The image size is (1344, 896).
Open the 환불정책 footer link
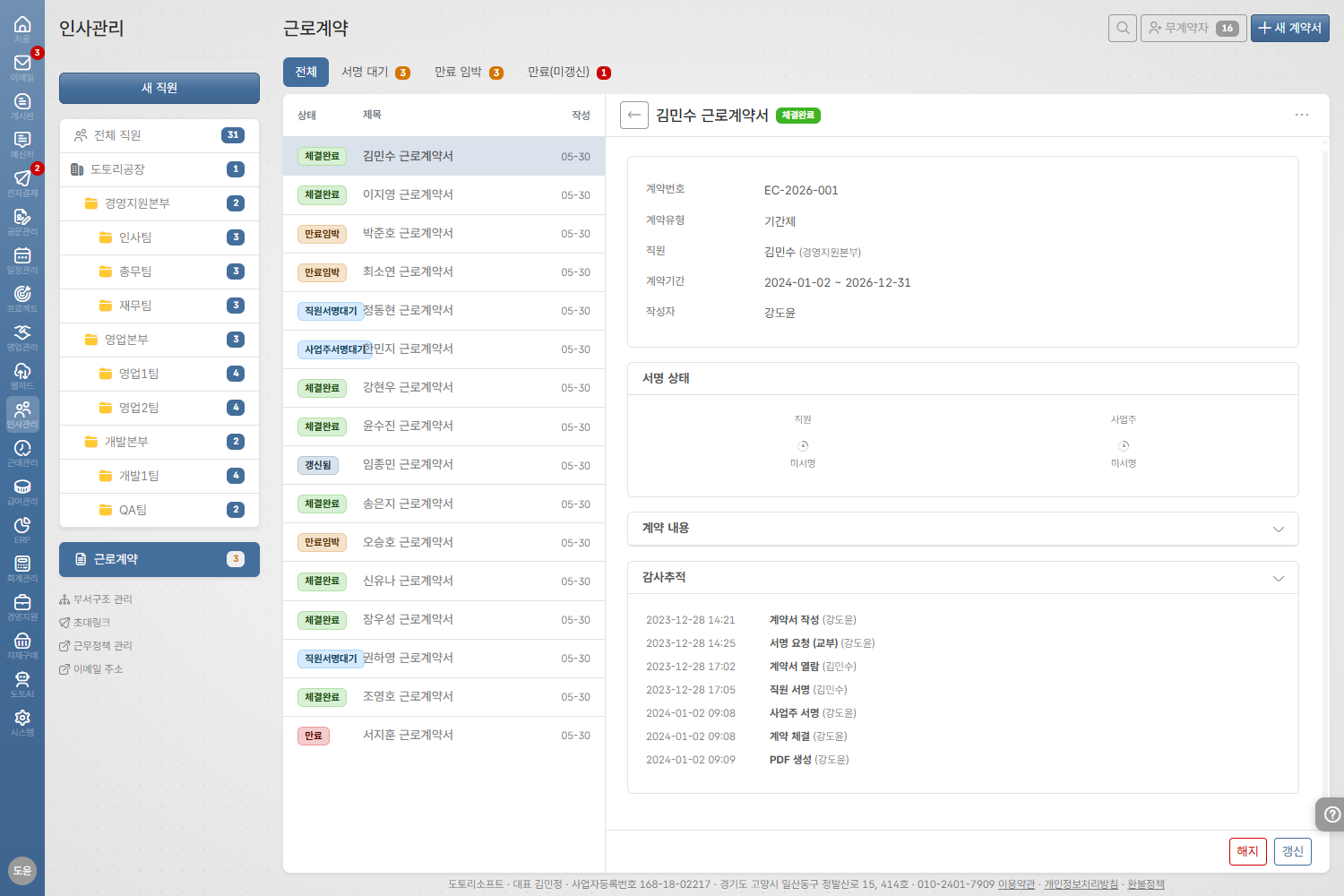tap(1146, 884)
